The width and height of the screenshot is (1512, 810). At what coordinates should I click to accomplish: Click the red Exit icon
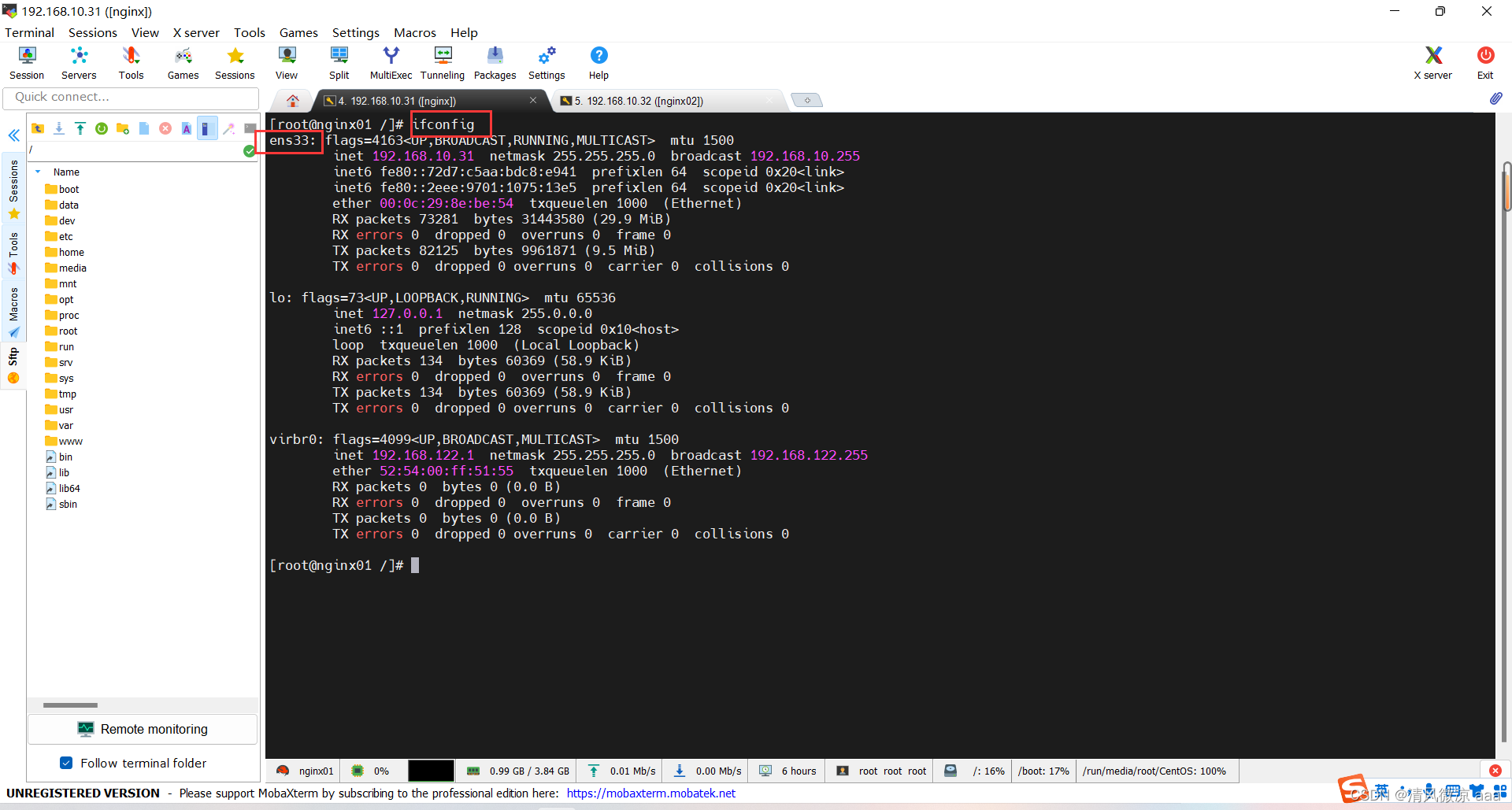coord(1485,63)
